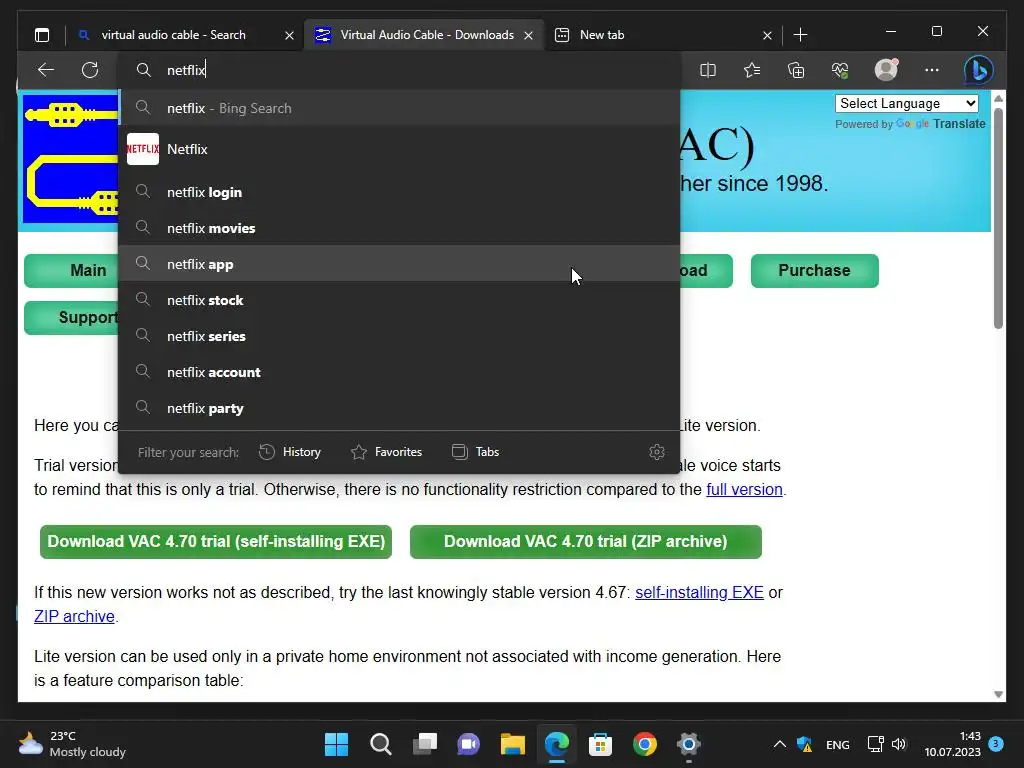Open the notification count badge

coord(996,743)
